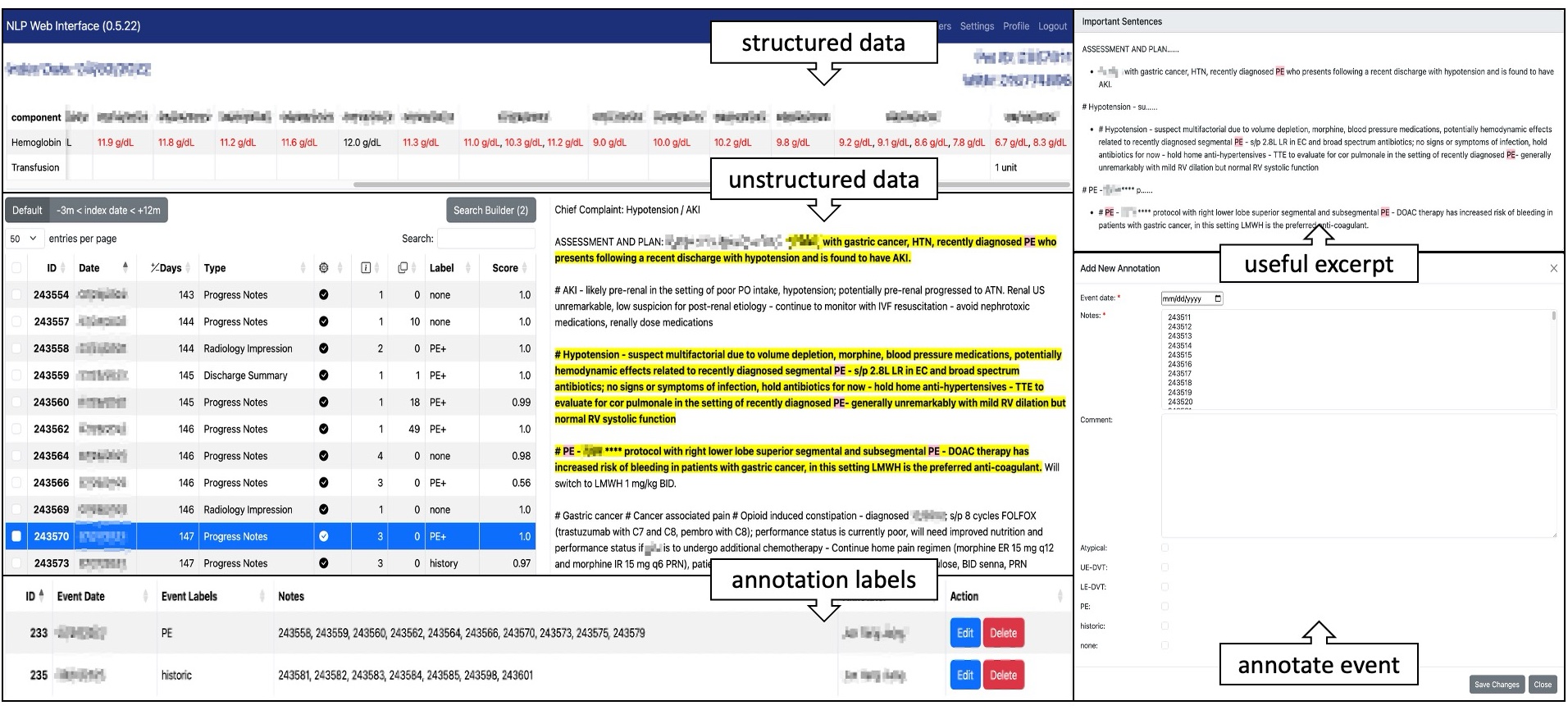
Task: Toggle the checkbox for selected note 243570
Action: point(16,536)
